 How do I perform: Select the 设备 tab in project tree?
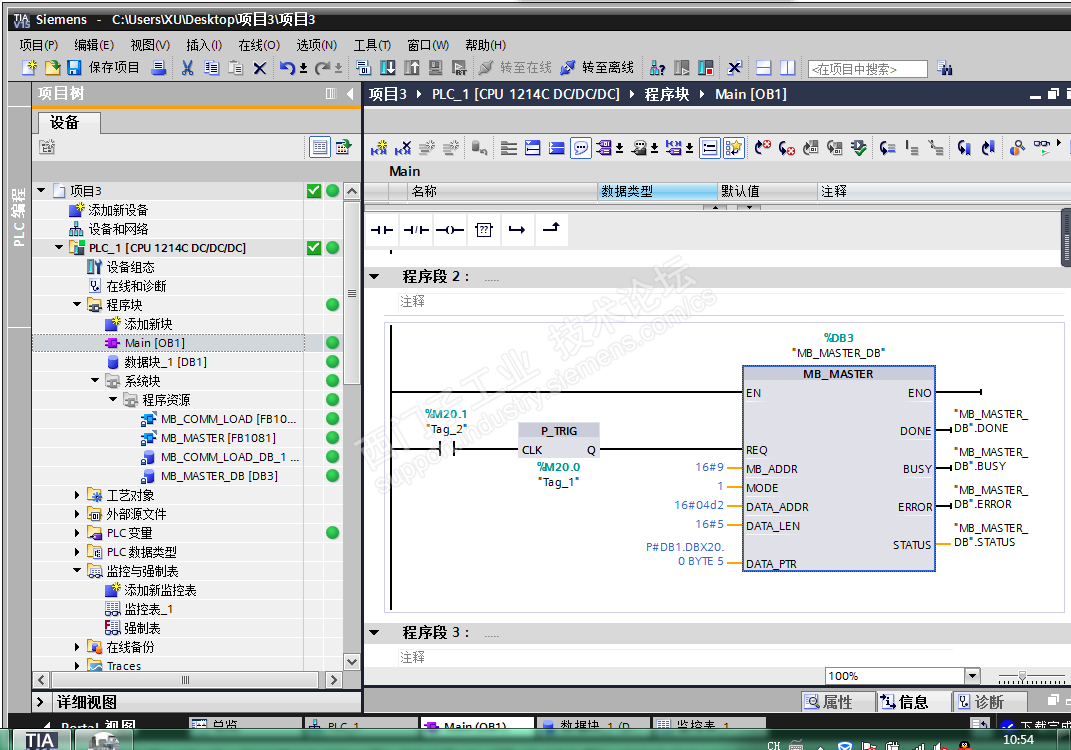(68, 122)
